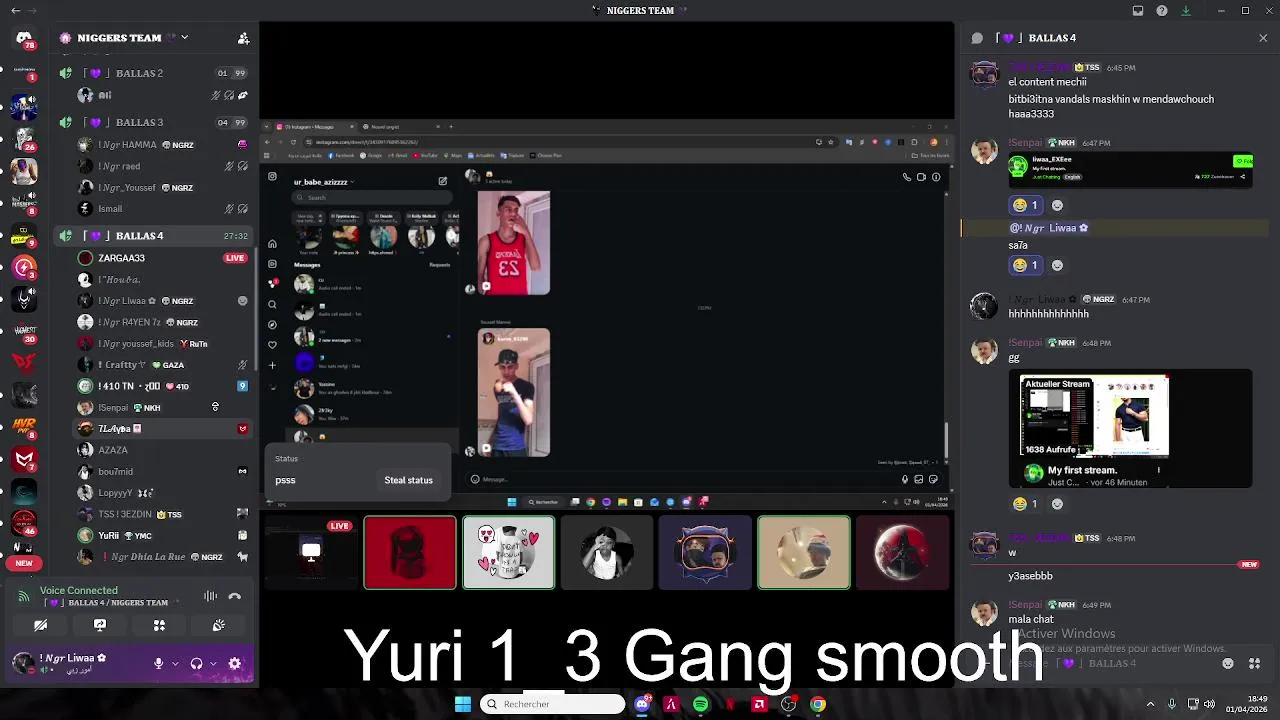Open Netflix from the taskbar
1280x720 pixels.
point(730,704)
